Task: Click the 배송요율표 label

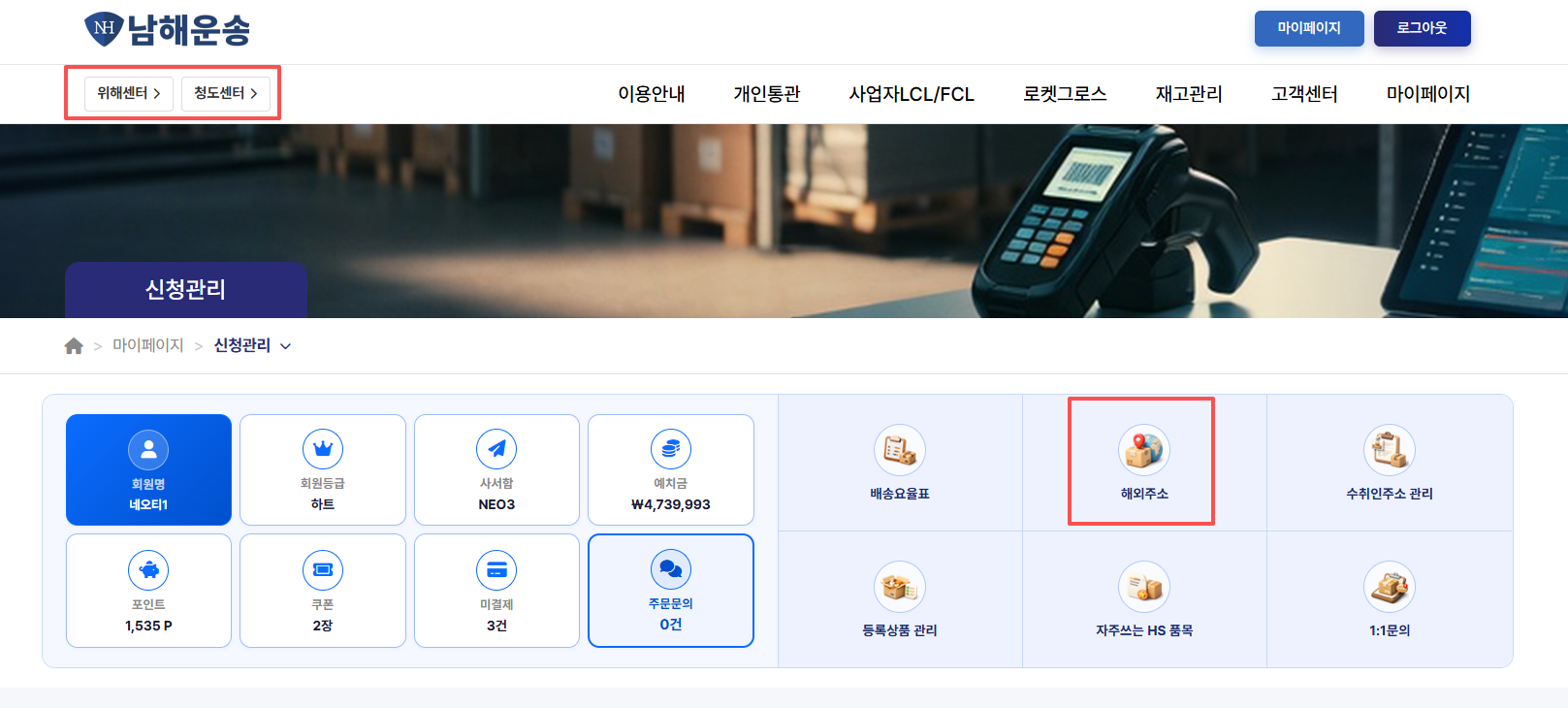Action: click(x=900, y=494)
